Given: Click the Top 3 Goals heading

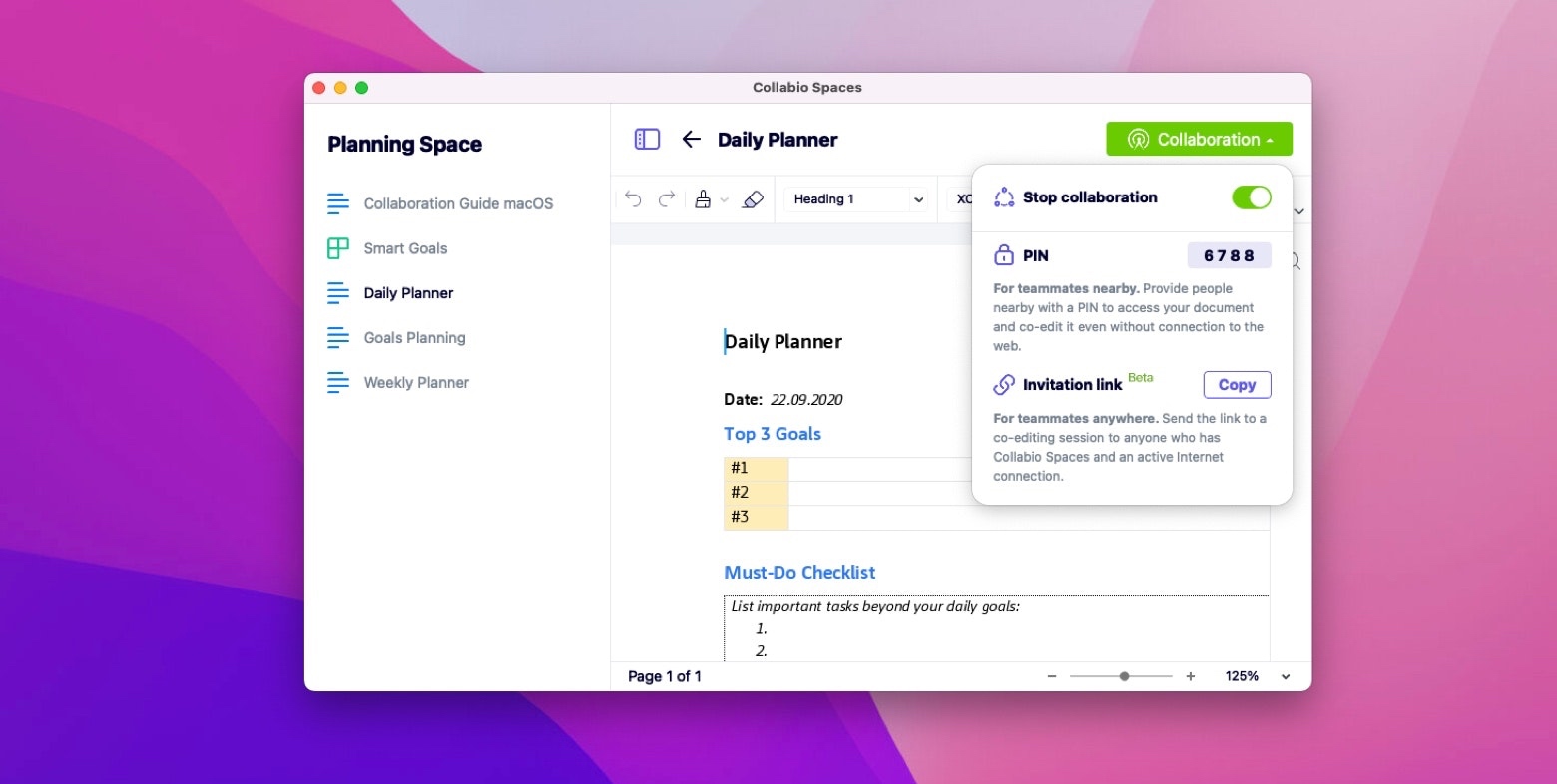Looking at the screenshot, I should click(x=773, y=434).
